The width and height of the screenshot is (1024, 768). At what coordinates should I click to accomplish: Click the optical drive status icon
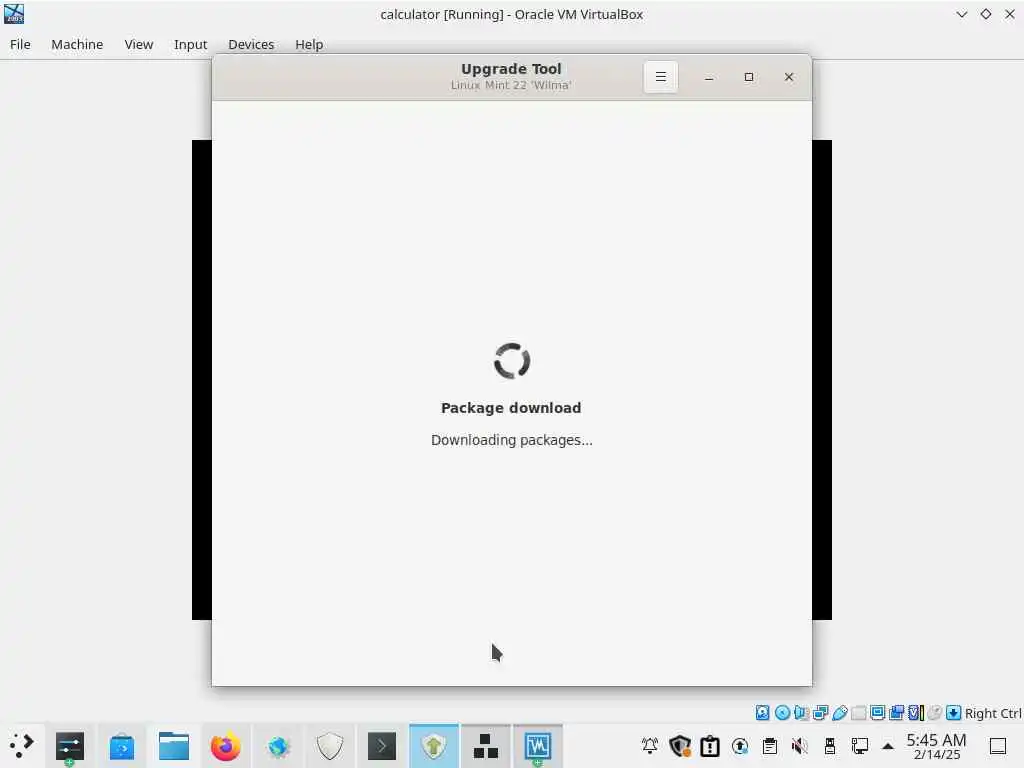[782, 712]
